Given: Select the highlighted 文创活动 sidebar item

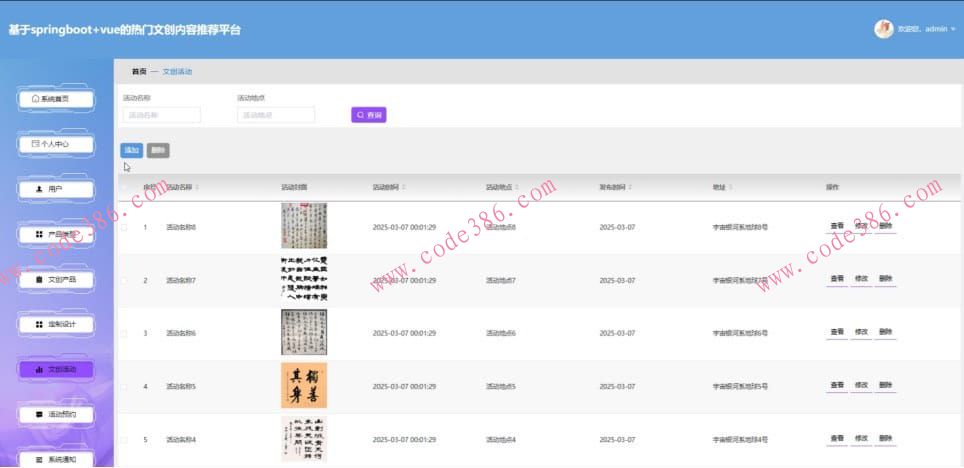Looking at the screenshot, I should point(56,370).
